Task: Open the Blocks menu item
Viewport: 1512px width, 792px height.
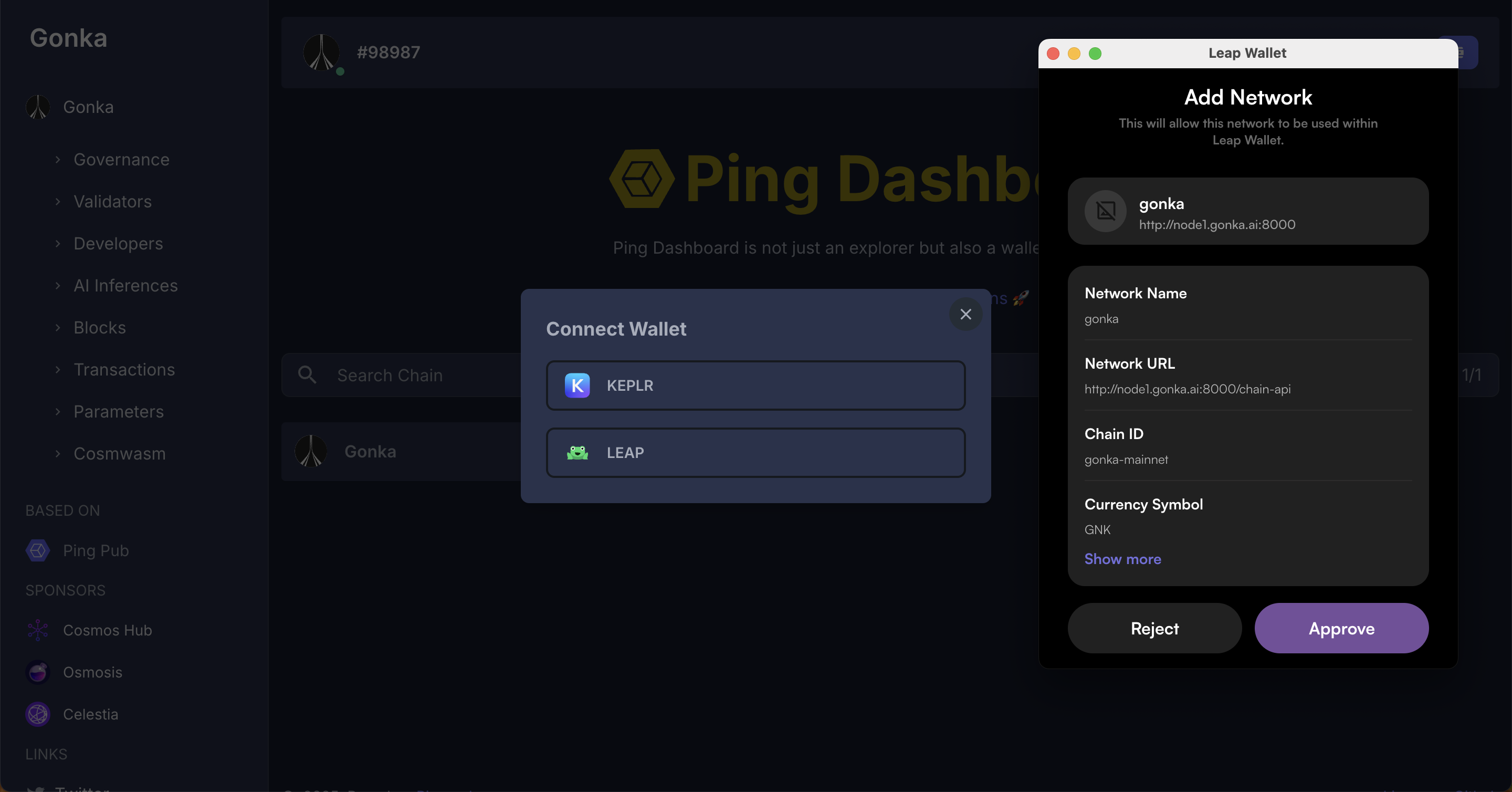Action: [x=100, y=328]
